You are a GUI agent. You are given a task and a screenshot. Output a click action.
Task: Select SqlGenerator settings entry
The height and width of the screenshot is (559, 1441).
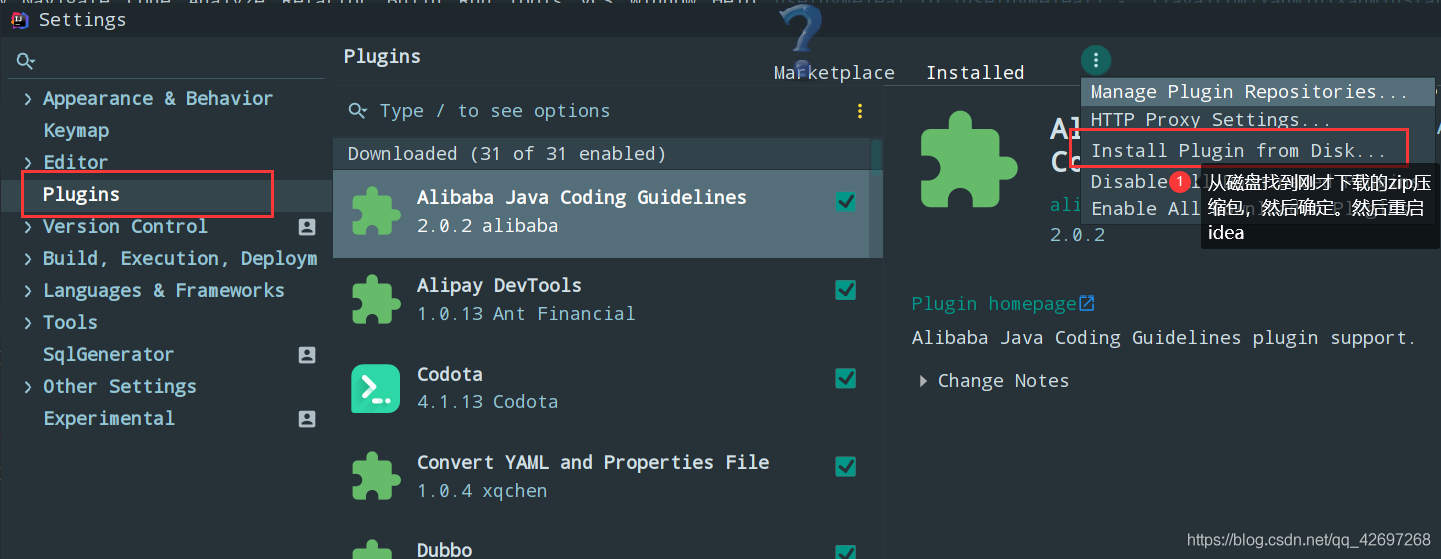pyautogui.click(x=108, y=355)
